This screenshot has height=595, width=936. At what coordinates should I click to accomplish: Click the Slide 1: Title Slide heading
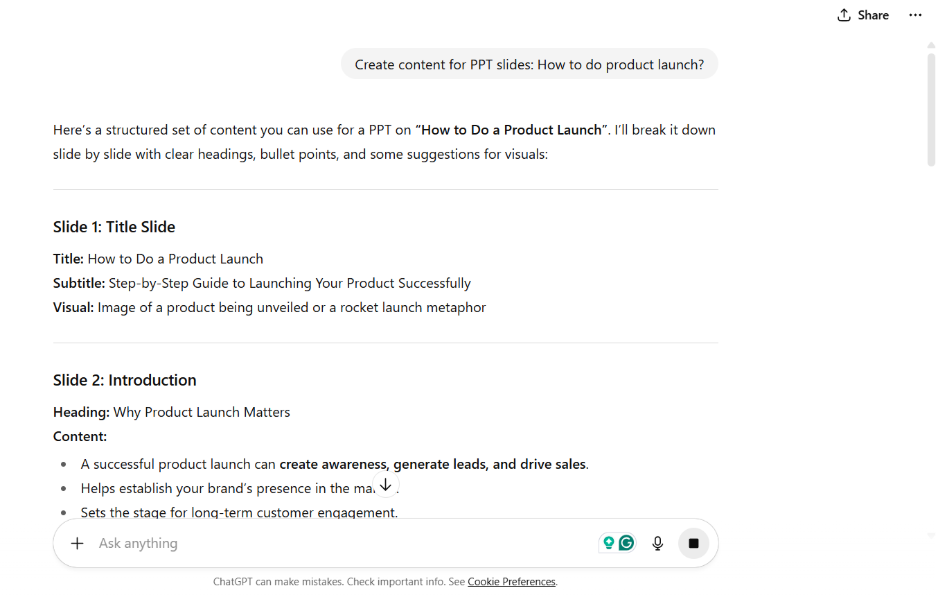tap(114, 227)
